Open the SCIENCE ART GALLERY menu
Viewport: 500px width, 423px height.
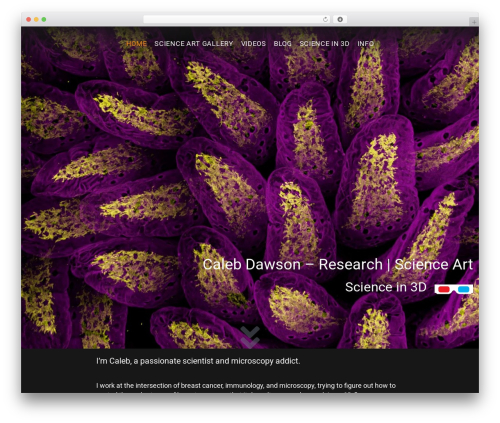193,44
